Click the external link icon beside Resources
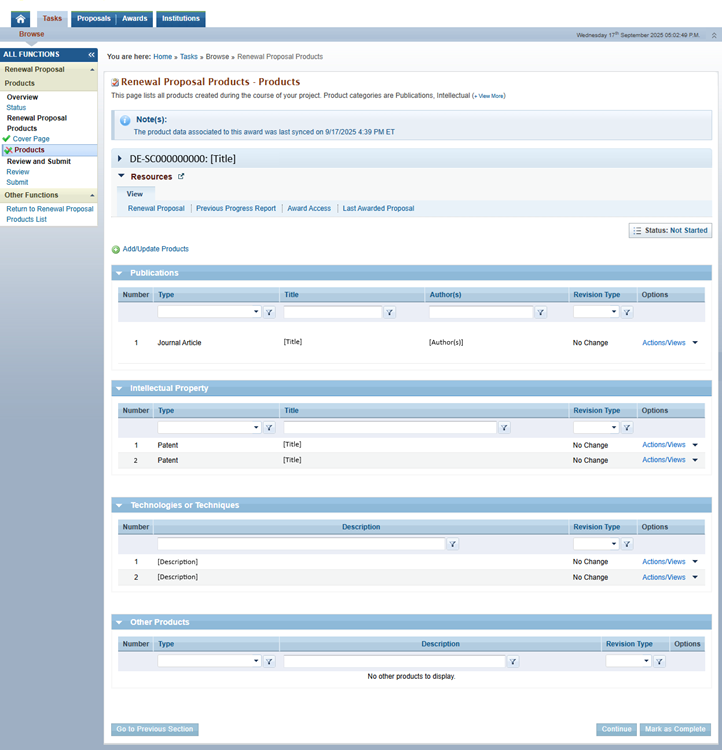The height and width of the screenshot is (750, 722). click(181, 177)
